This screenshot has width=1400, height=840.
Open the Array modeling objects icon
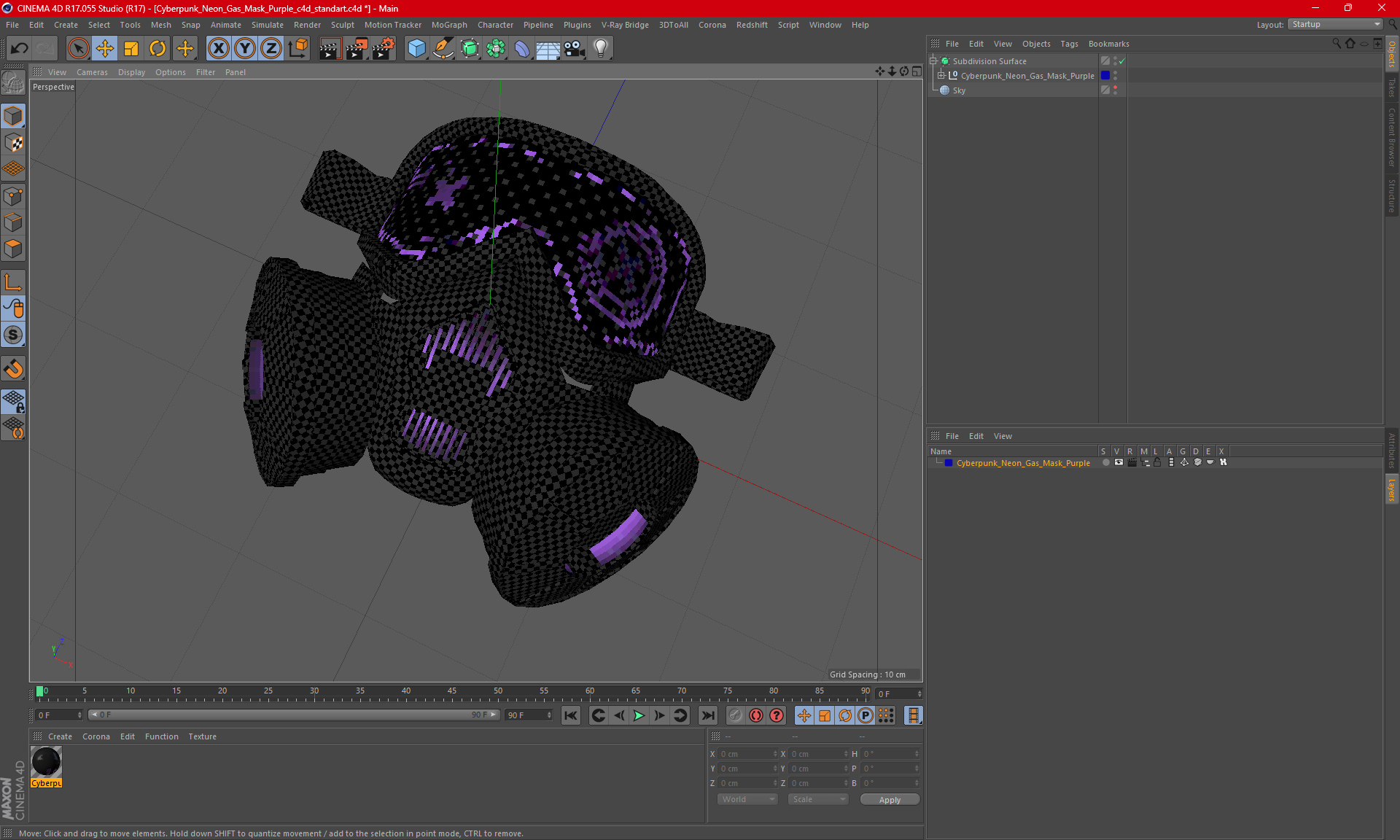pyautogui.click(x=496, y=49)
